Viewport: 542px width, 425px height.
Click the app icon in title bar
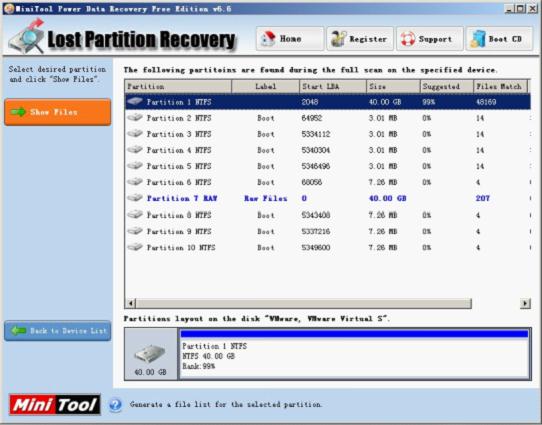pyautogui.click(x=8, y=8)
